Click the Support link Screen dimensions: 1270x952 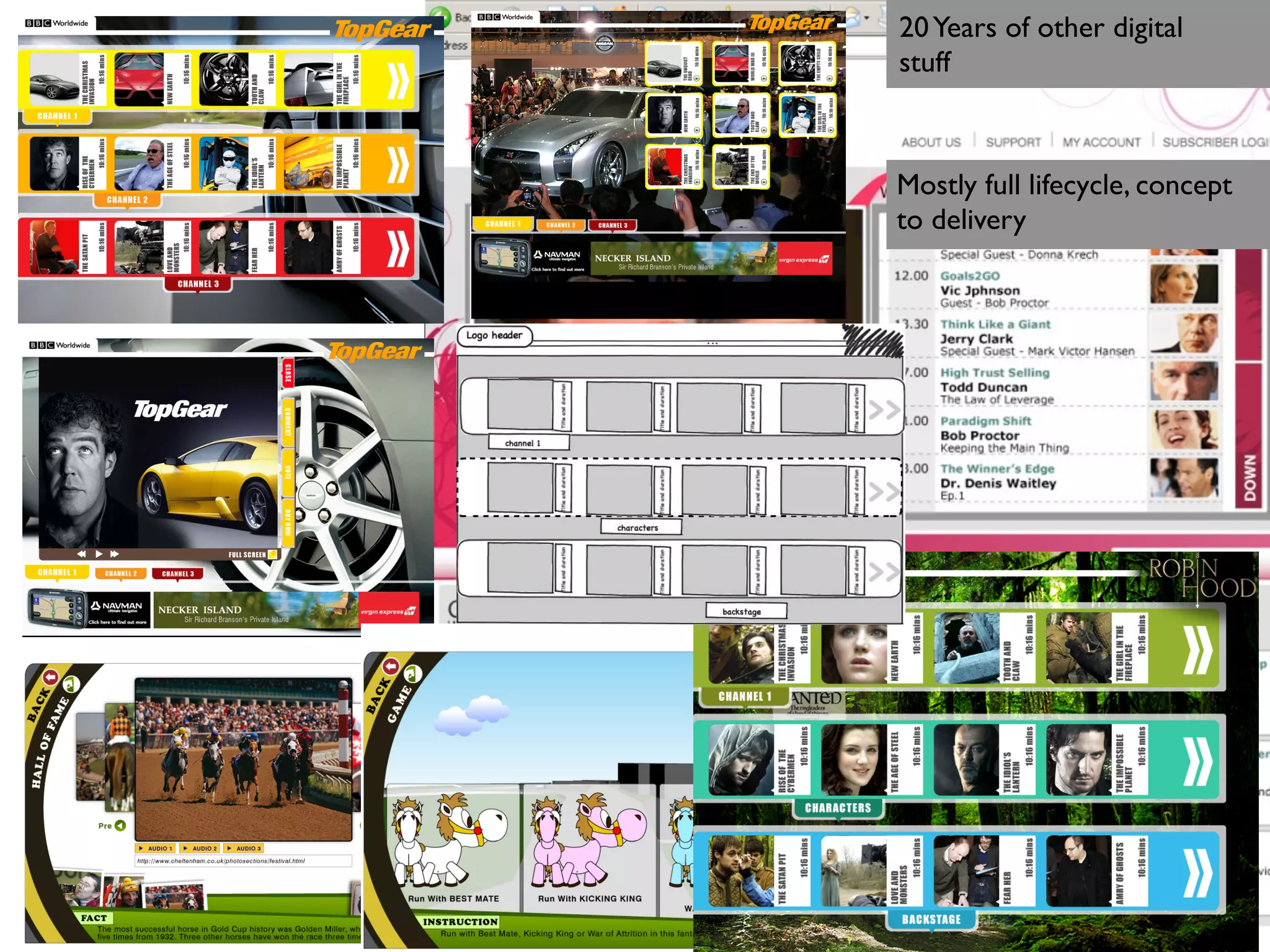click(1013, 143)
